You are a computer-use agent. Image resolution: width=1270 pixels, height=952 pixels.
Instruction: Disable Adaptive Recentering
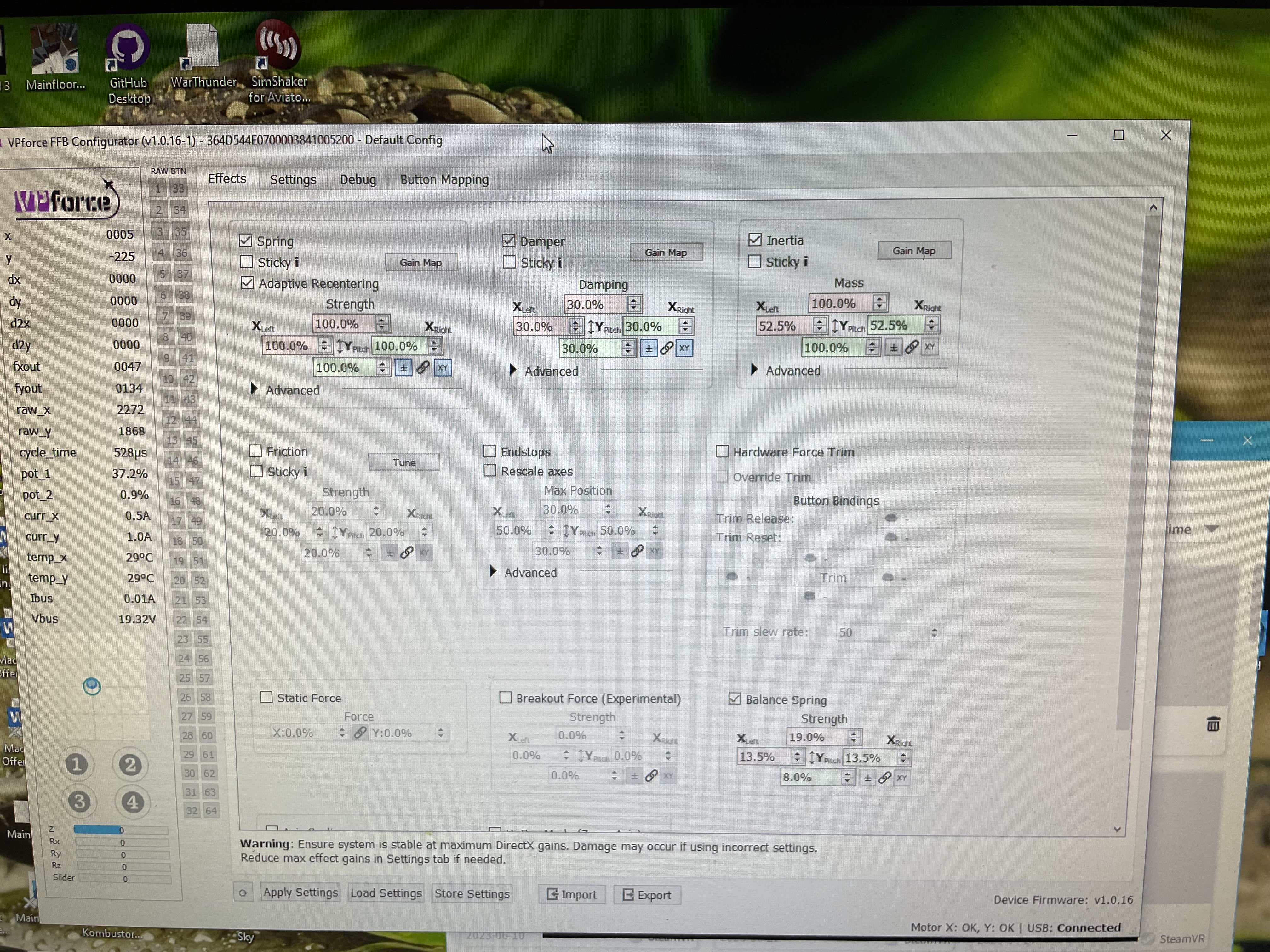pos(247,283)
